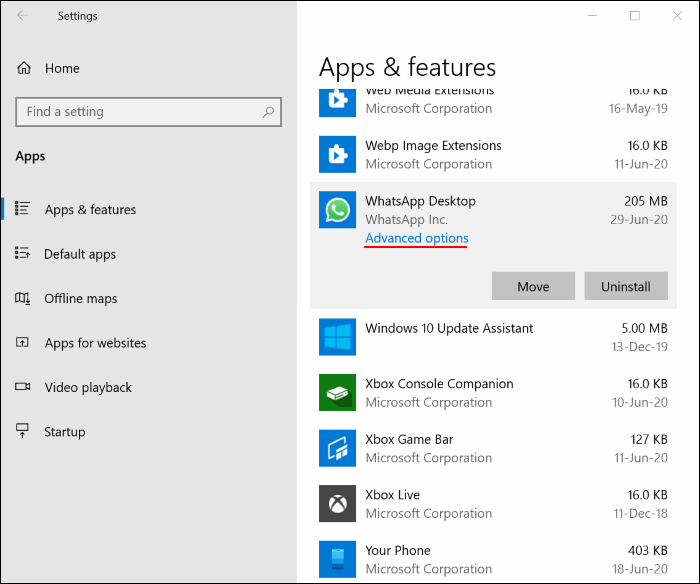The width and height of the screenshot is (700, 584).
Task: Click the Offline maps map icon
Action: click(x=22, y=298)
